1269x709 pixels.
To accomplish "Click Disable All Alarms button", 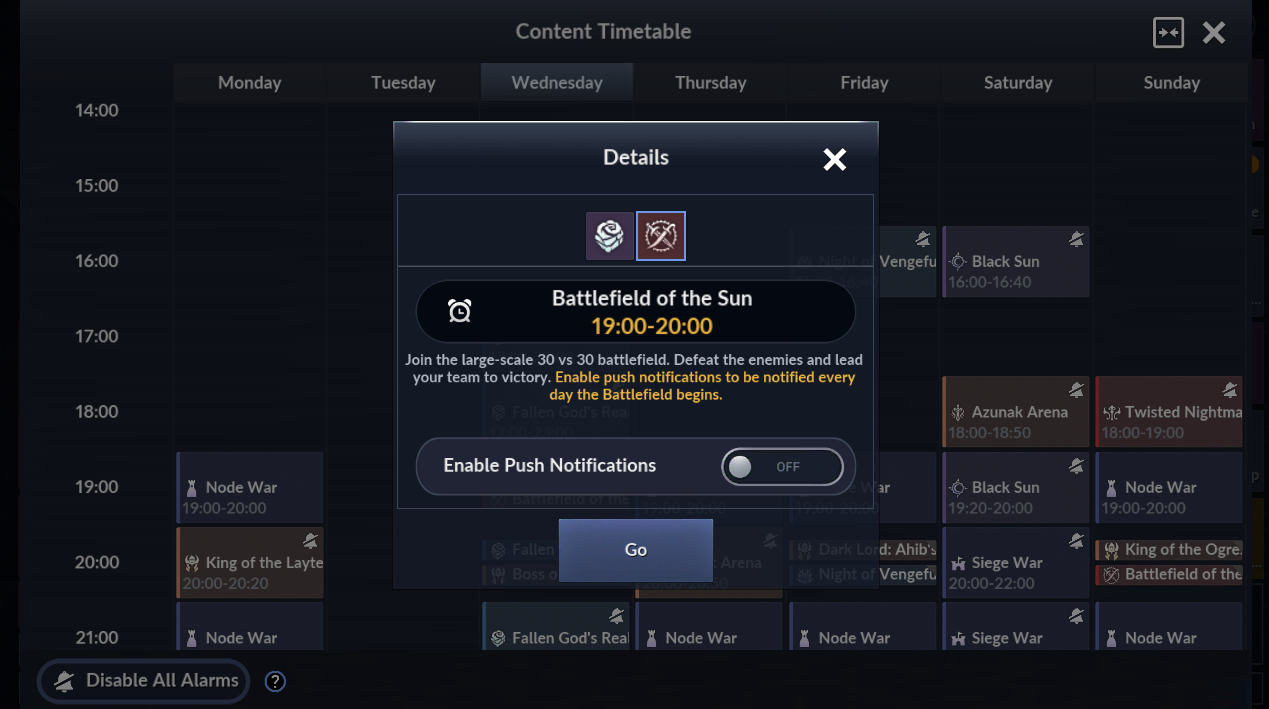I will [x=143, y=681].
